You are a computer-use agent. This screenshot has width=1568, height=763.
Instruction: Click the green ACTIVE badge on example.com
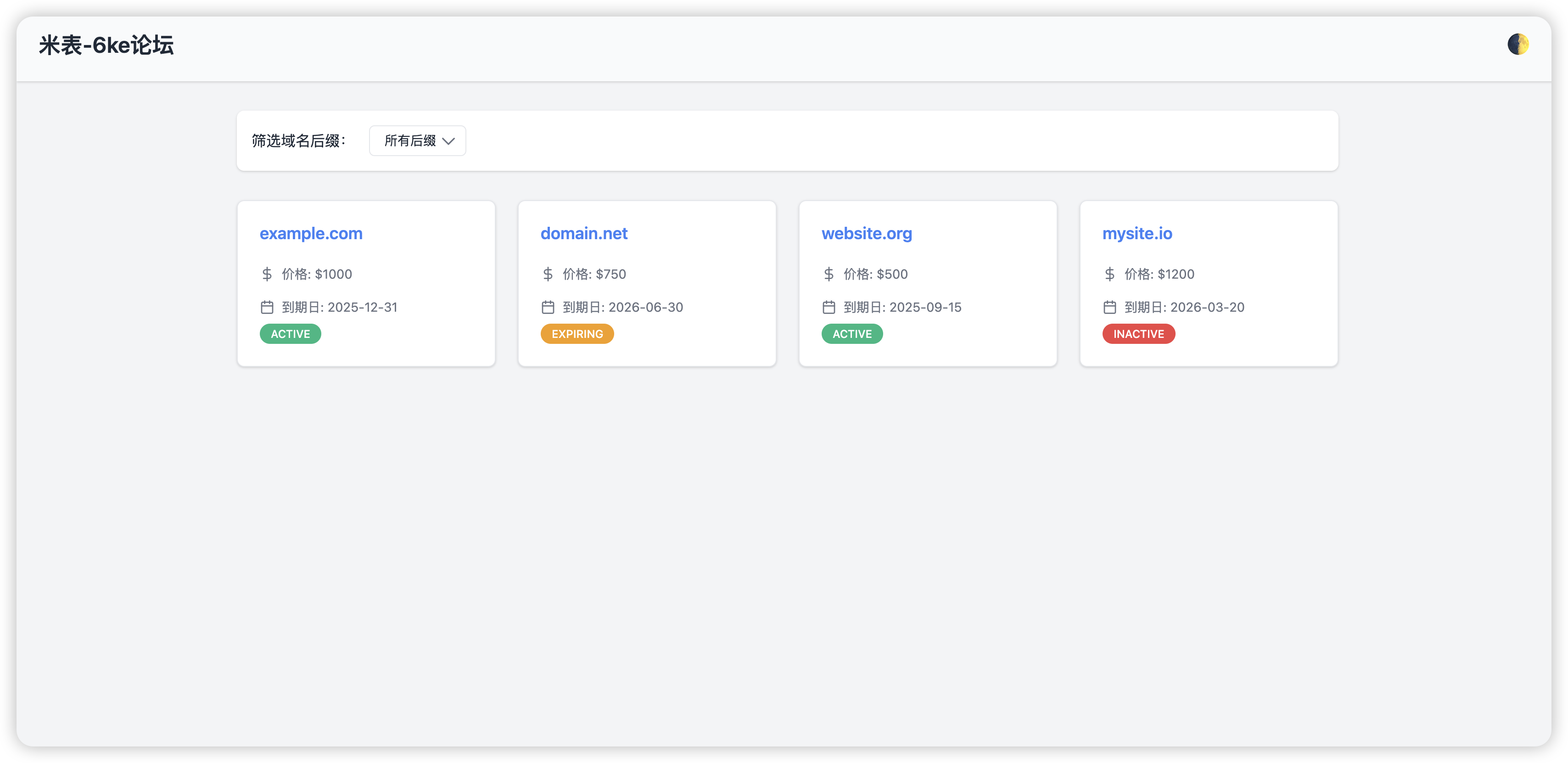click(x=291, y=334)
